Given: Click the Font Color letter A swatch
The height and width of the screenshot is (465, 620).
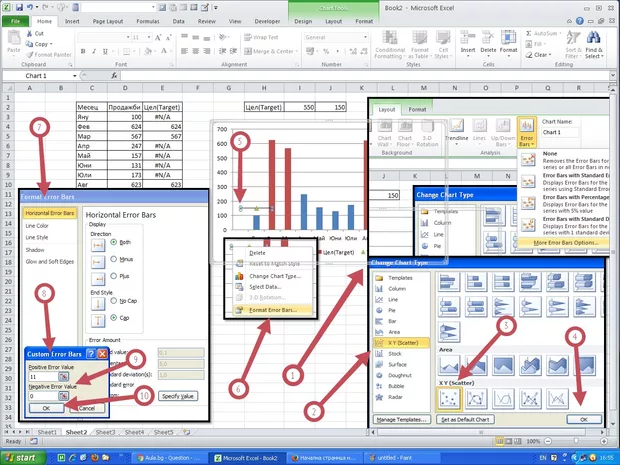Looking at the screenshot, I should click(164, 51).
